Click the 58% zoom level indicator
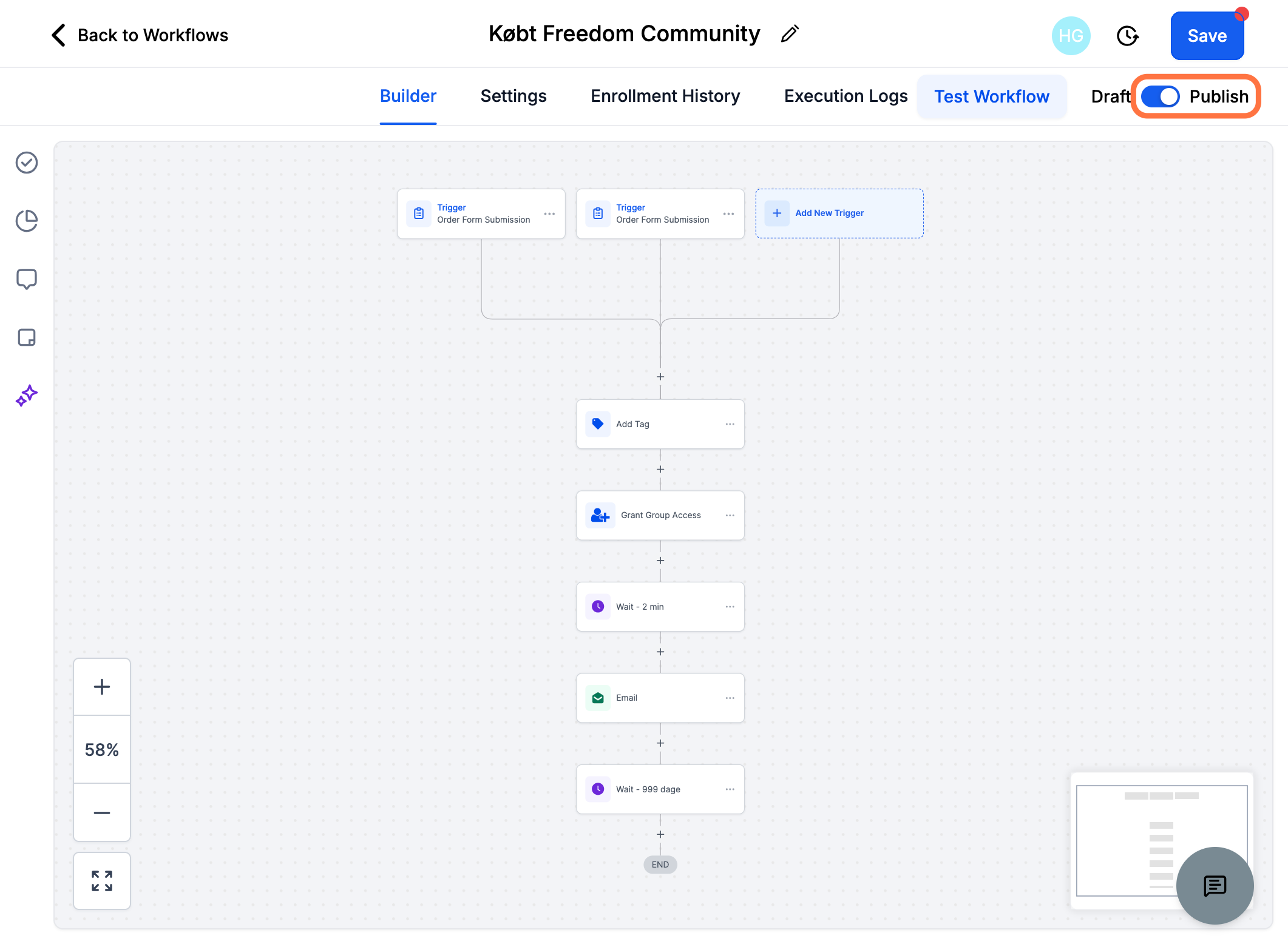The image size is (1288, 944). pyautogui.click(x=102, y=750)
